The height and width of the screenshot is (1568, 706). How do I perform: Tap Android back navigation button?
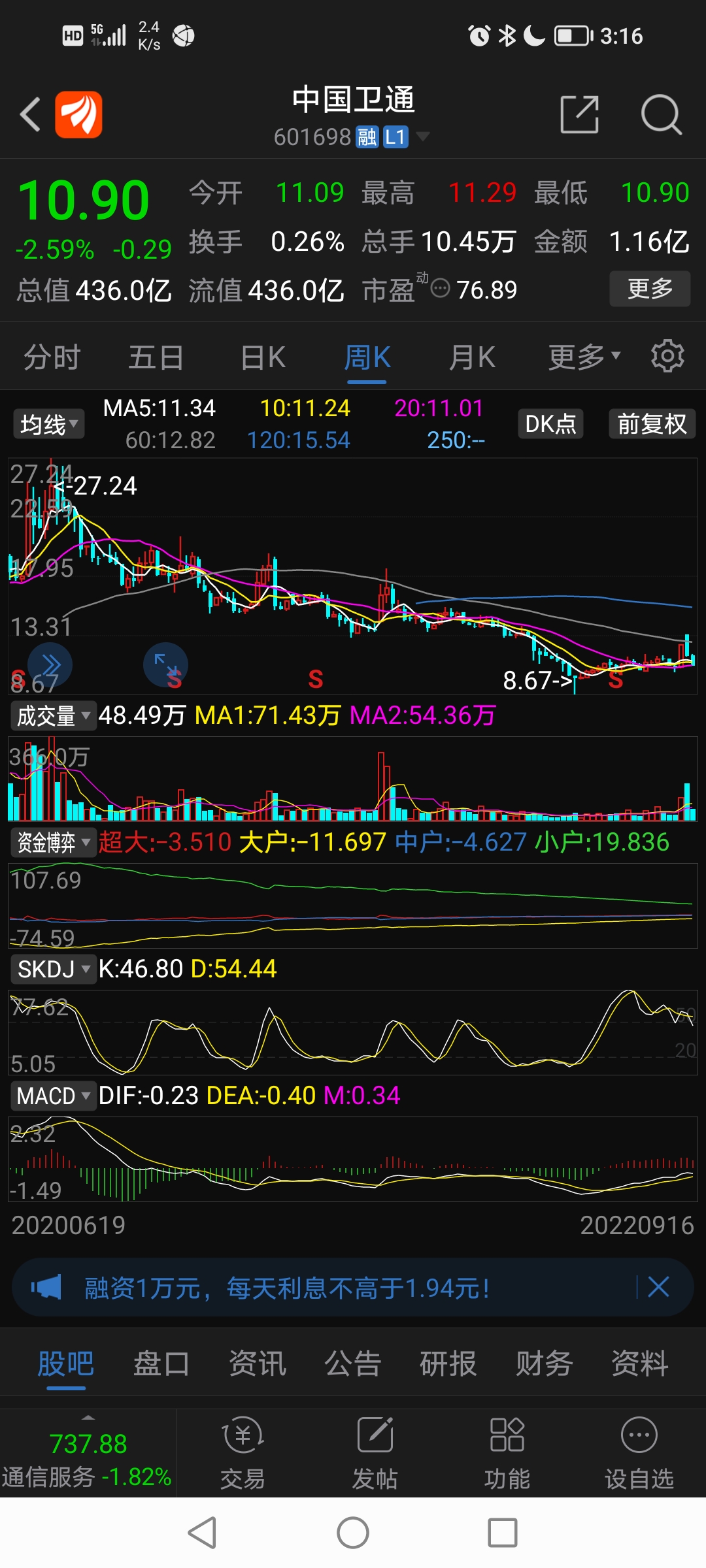(202, 1532)
